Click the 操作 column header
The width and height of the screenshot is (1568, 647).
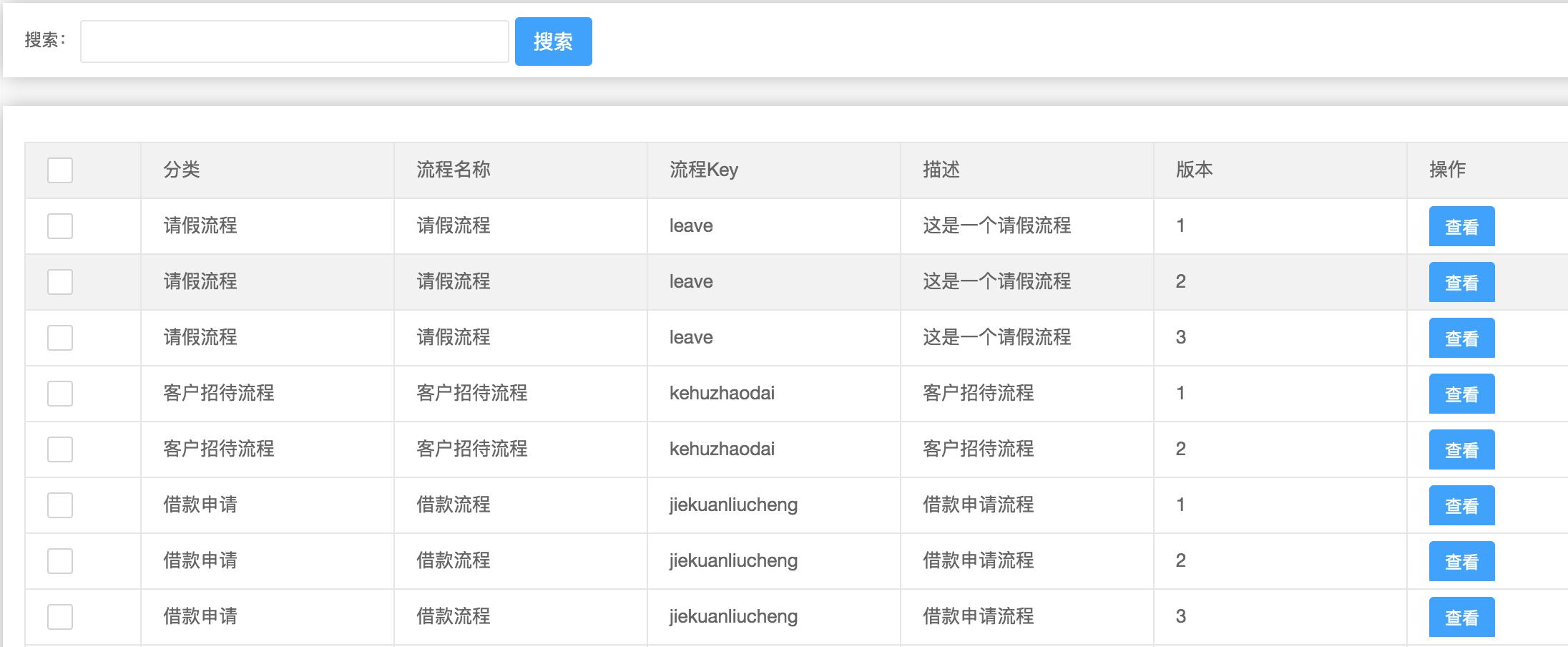click(1448, 170)
